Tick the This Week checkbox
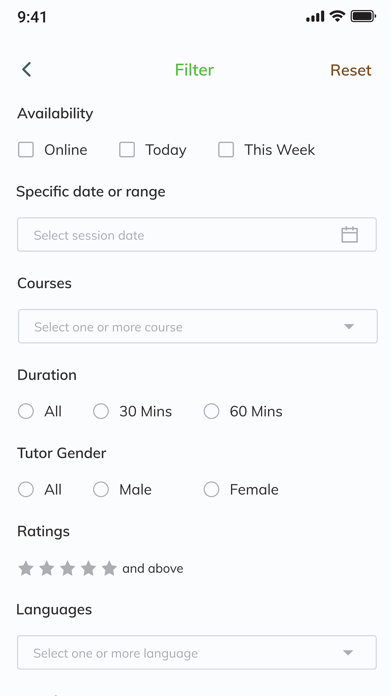 click(226, 150)
